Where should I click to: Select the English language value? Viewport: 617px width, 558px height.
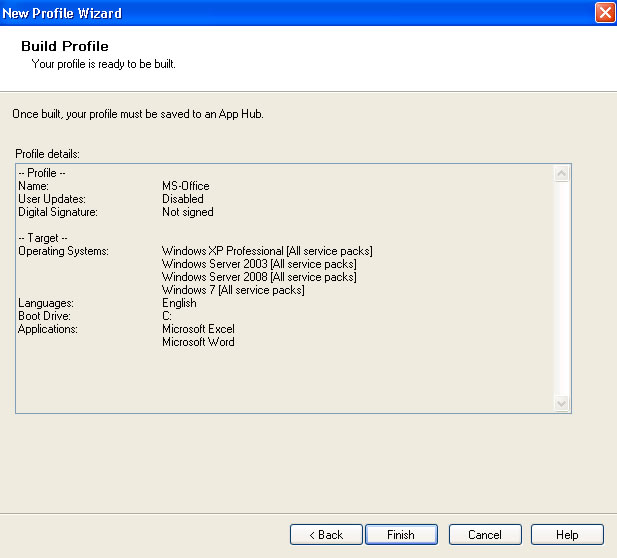(179, 303)
